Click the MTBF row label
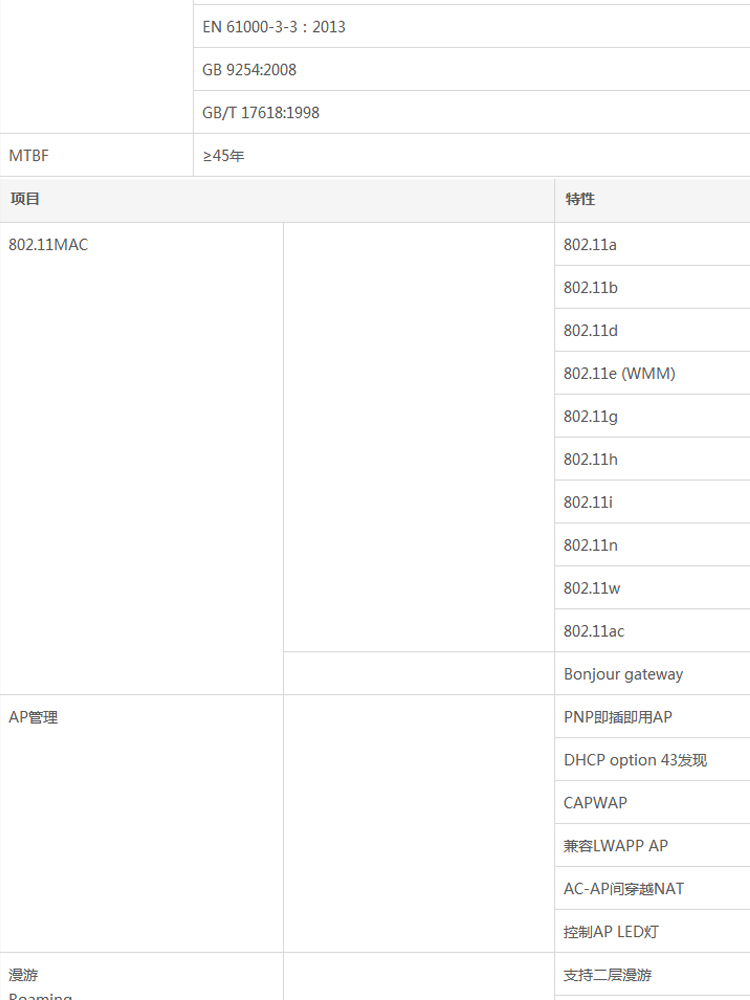This screenshot has height=1000, width=750. [x=96, y=155]
